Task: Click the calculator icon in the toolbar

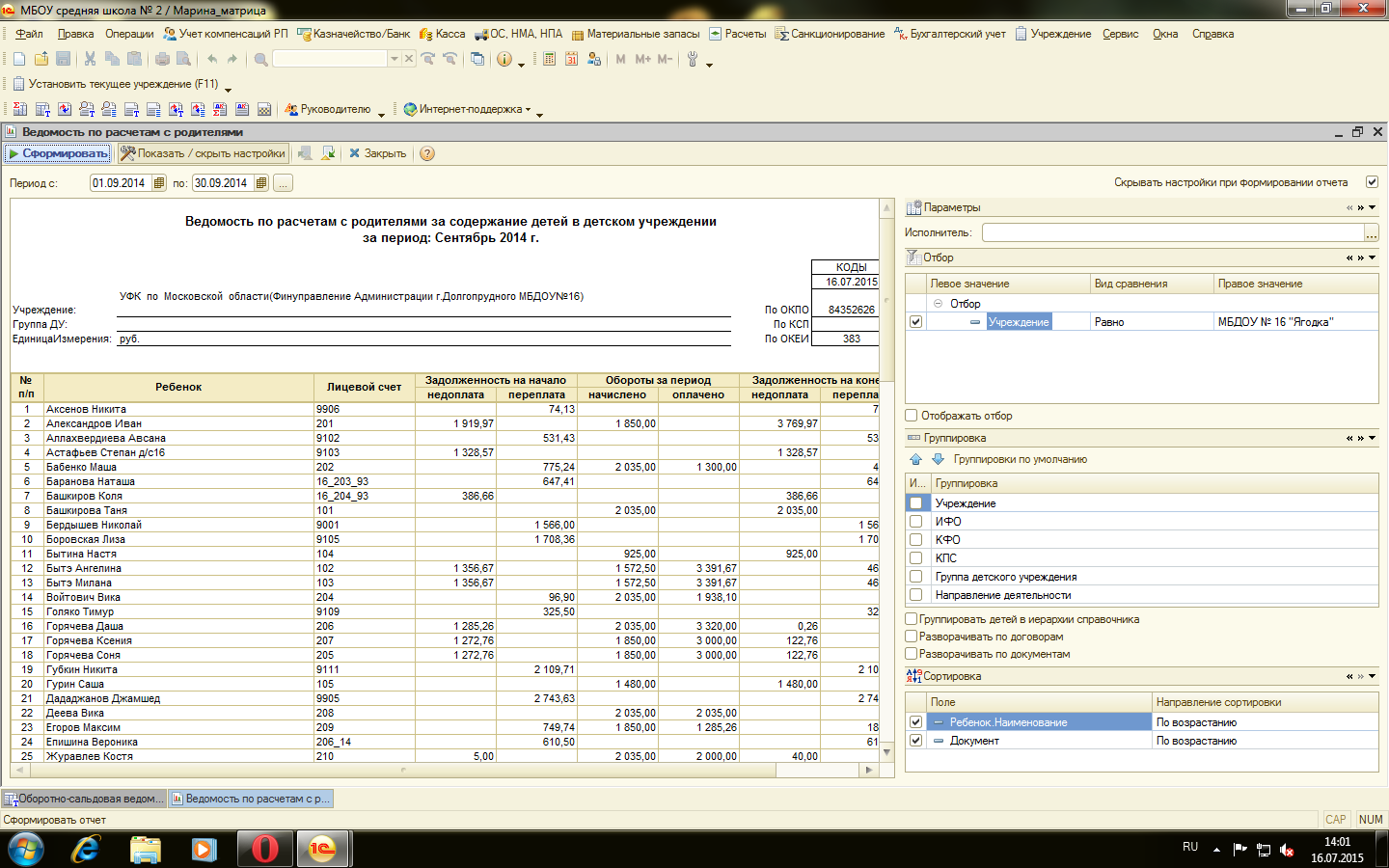Action: pos(549,59)
